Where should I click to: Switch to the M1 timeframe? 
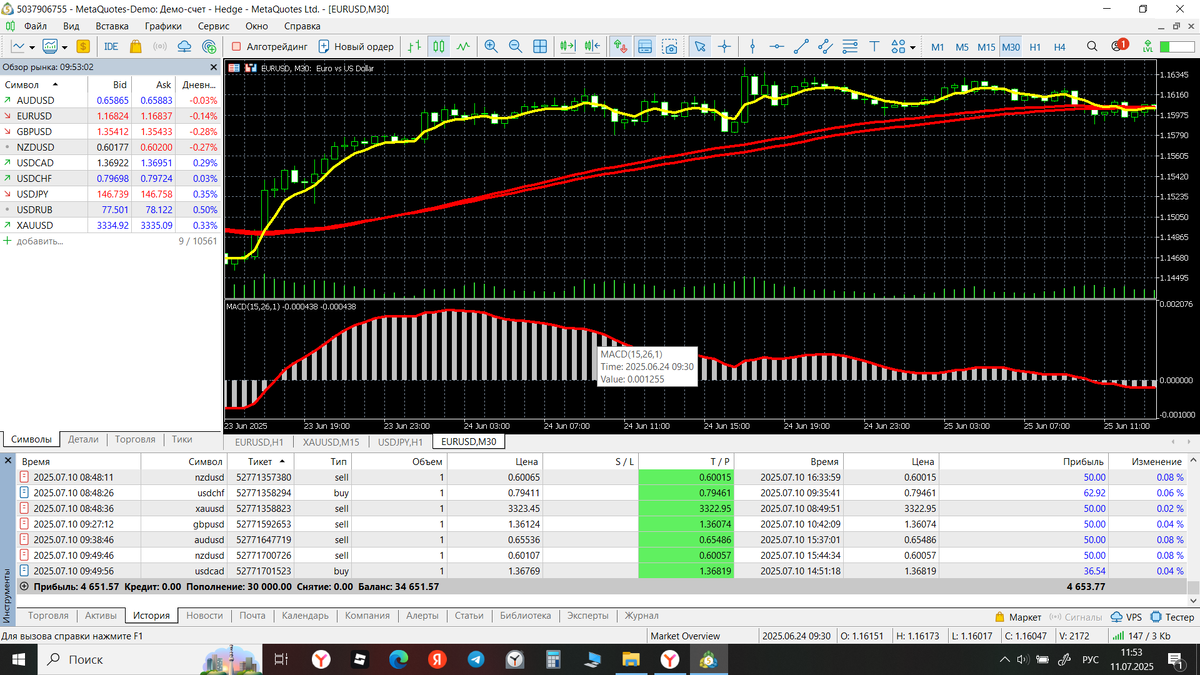[937, 47]
